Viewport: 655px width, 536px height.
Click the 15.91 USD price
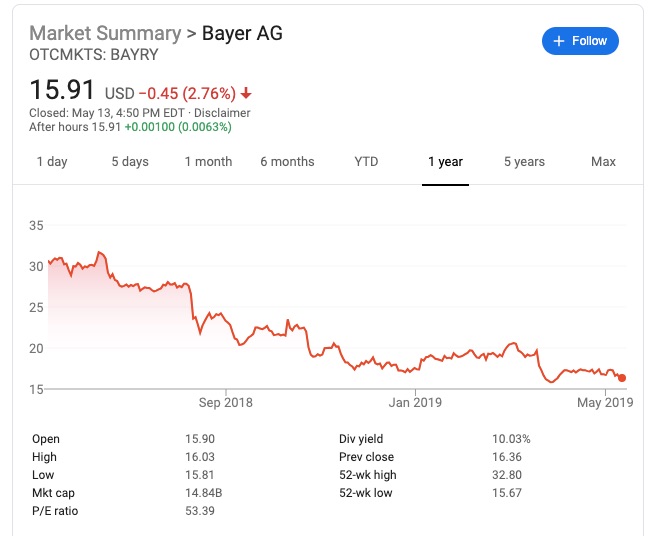[x=62, y=90]
